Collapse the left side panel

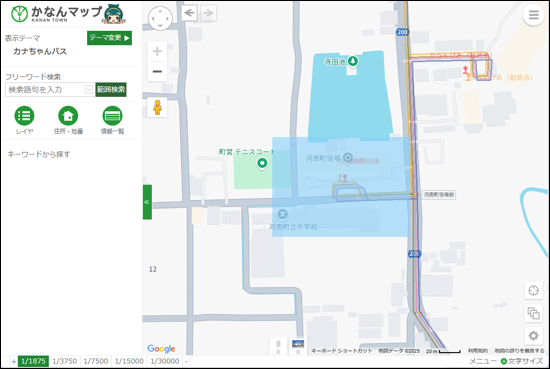pyautogui.click(x=147, y=202)
